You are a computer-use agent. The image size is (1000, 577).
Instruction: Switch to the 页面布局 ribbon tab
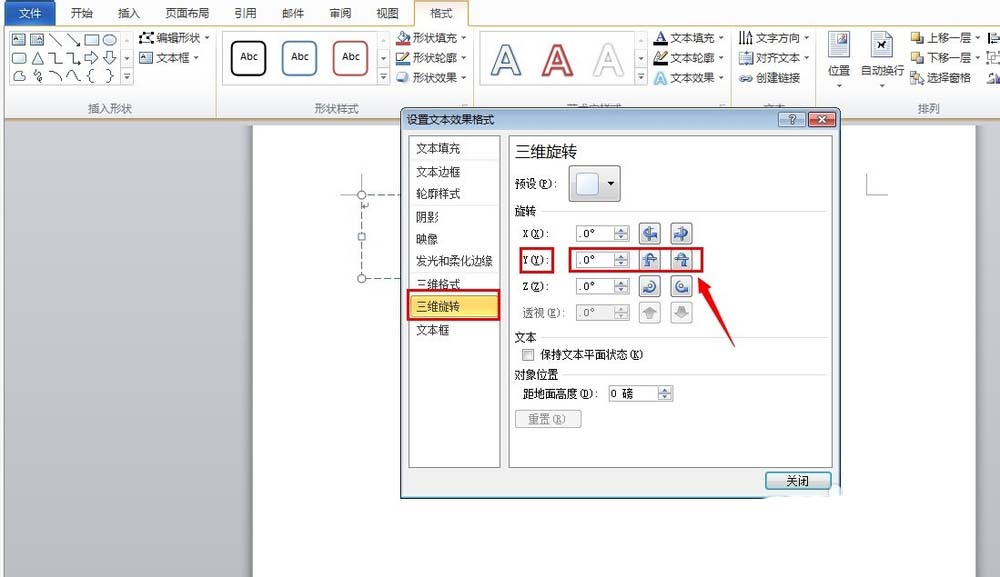(189, 13)
